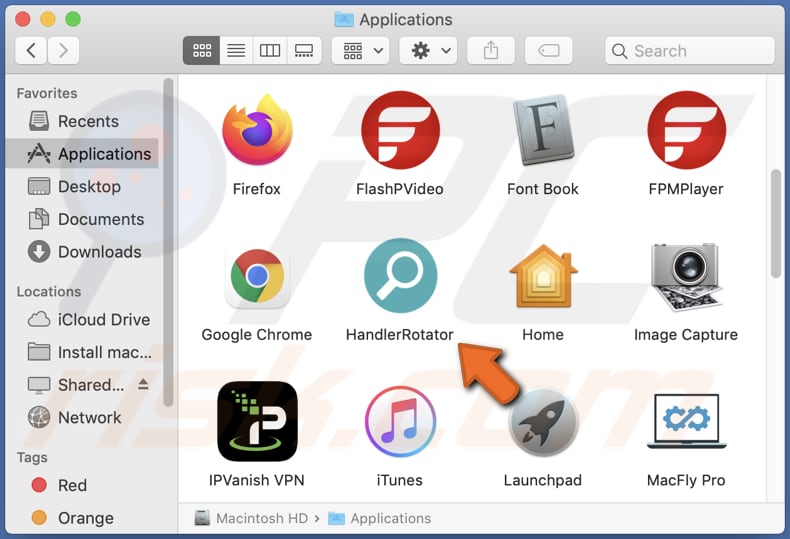Open Downloads in the sidebar
790x539 pixels.
point(83,252)
